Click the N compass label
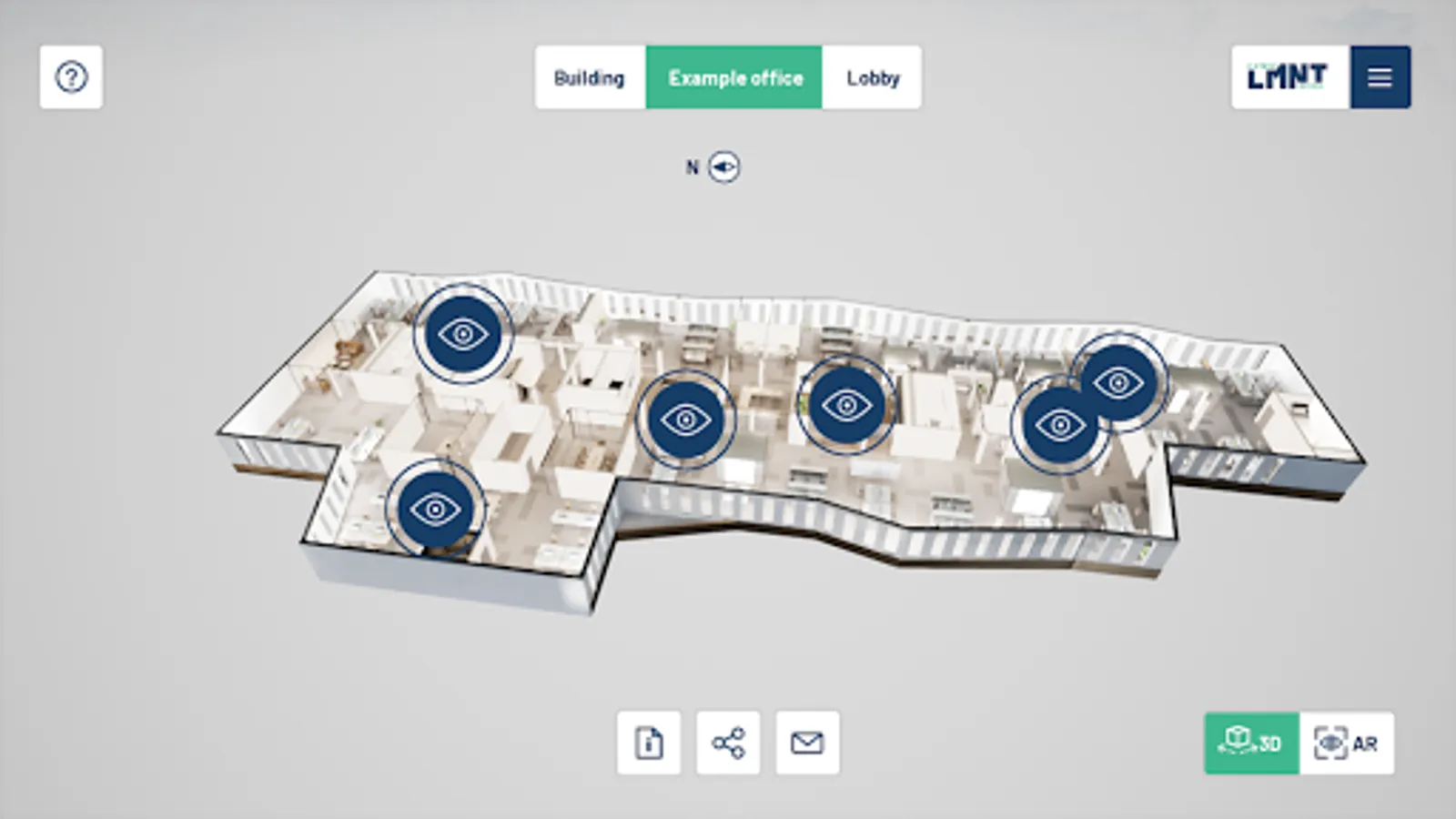1456x819 pixels. pos(693,167)
